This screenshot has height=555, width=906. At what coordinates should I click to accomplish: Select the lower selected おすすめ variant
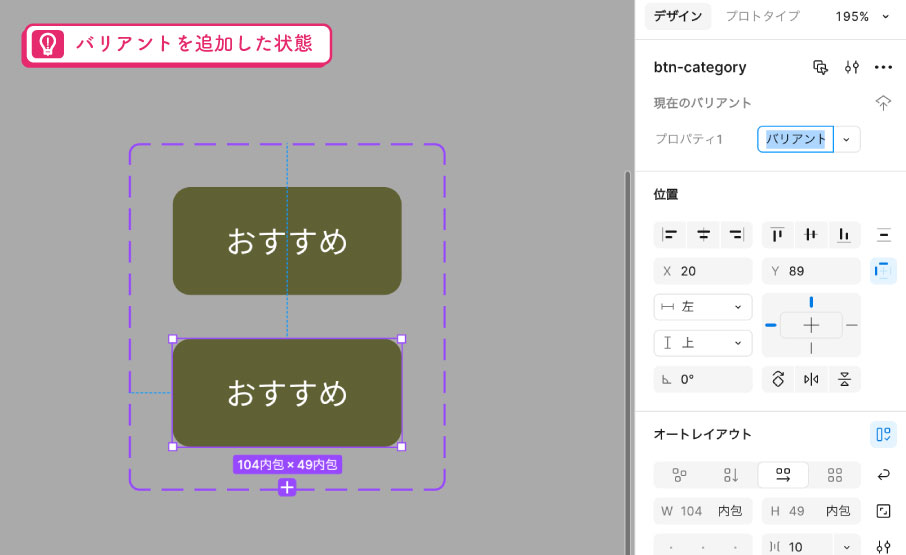coord(287,393)
